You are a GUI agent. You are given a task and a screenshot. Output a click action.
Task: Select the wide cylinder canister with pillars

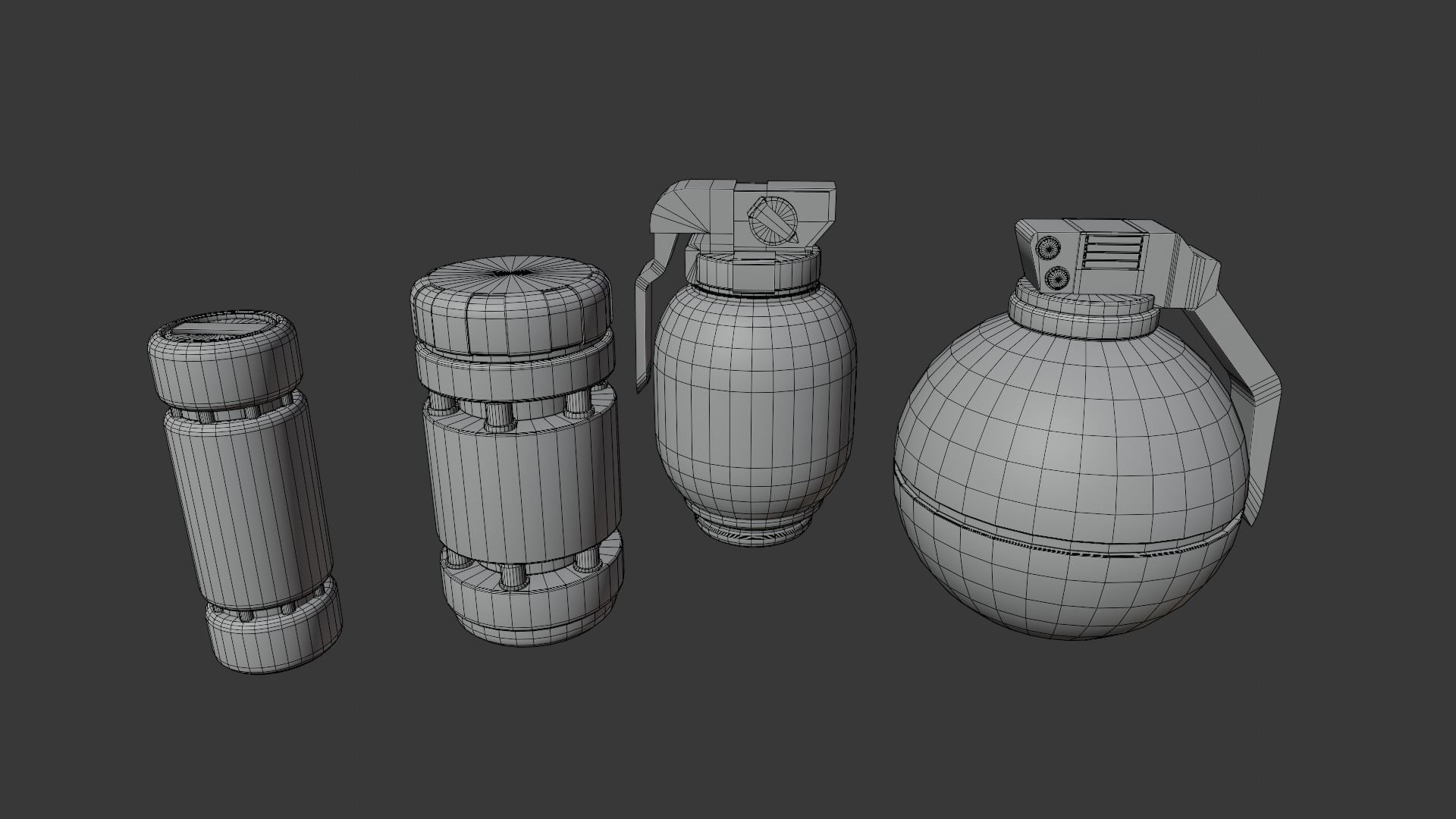tap(517, 451)
